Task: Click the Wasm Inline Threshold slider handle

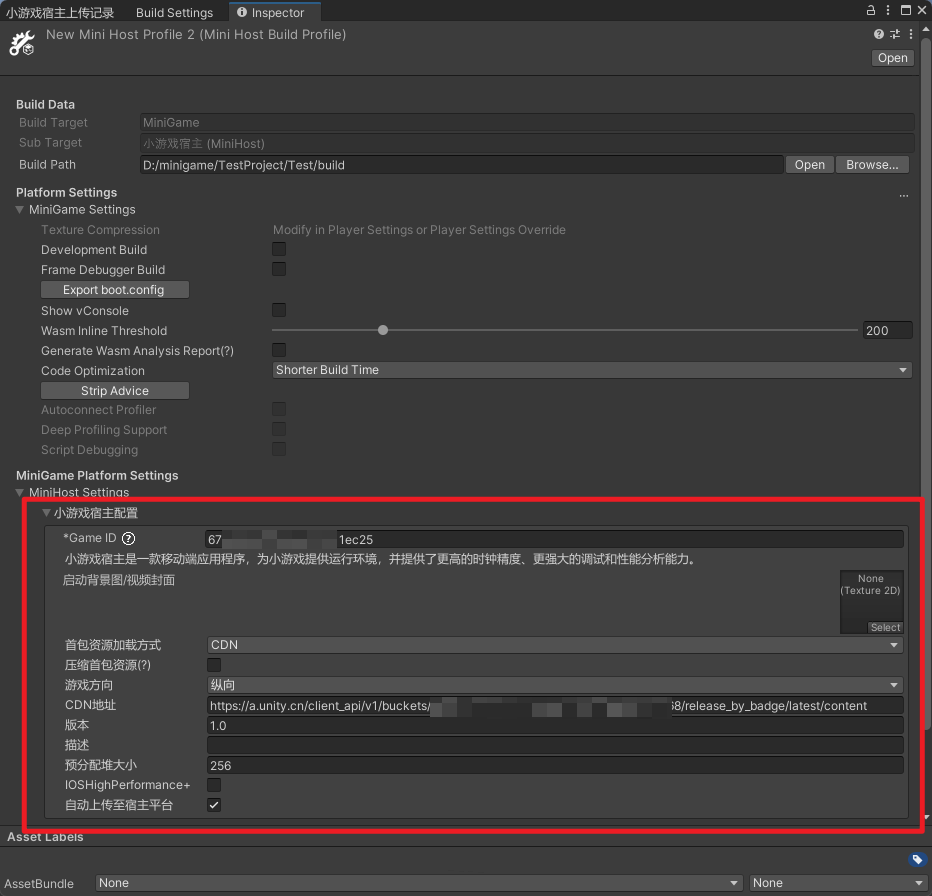Action: (x=383, y=330)
